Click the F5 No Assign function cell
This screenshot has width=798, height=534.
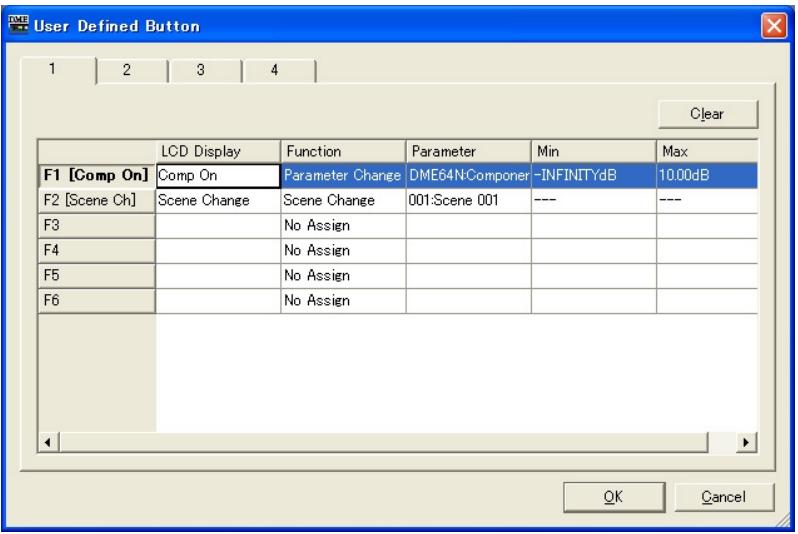(344, 275)
